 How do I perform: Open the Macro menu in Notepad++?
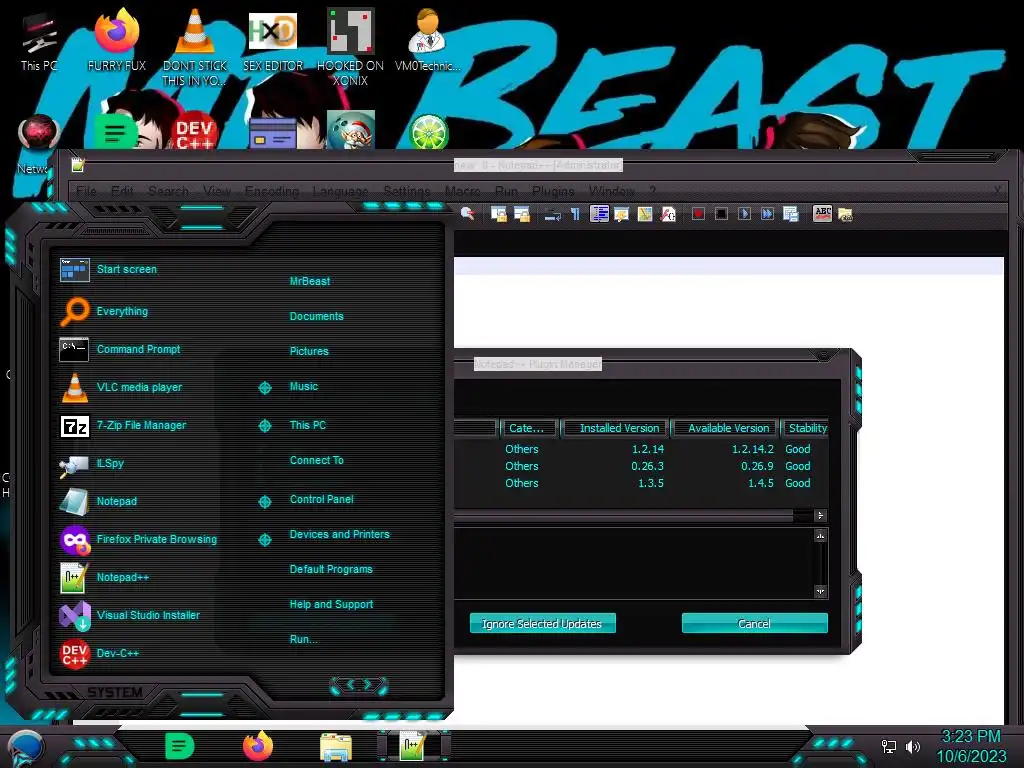[x=462, y=191]
